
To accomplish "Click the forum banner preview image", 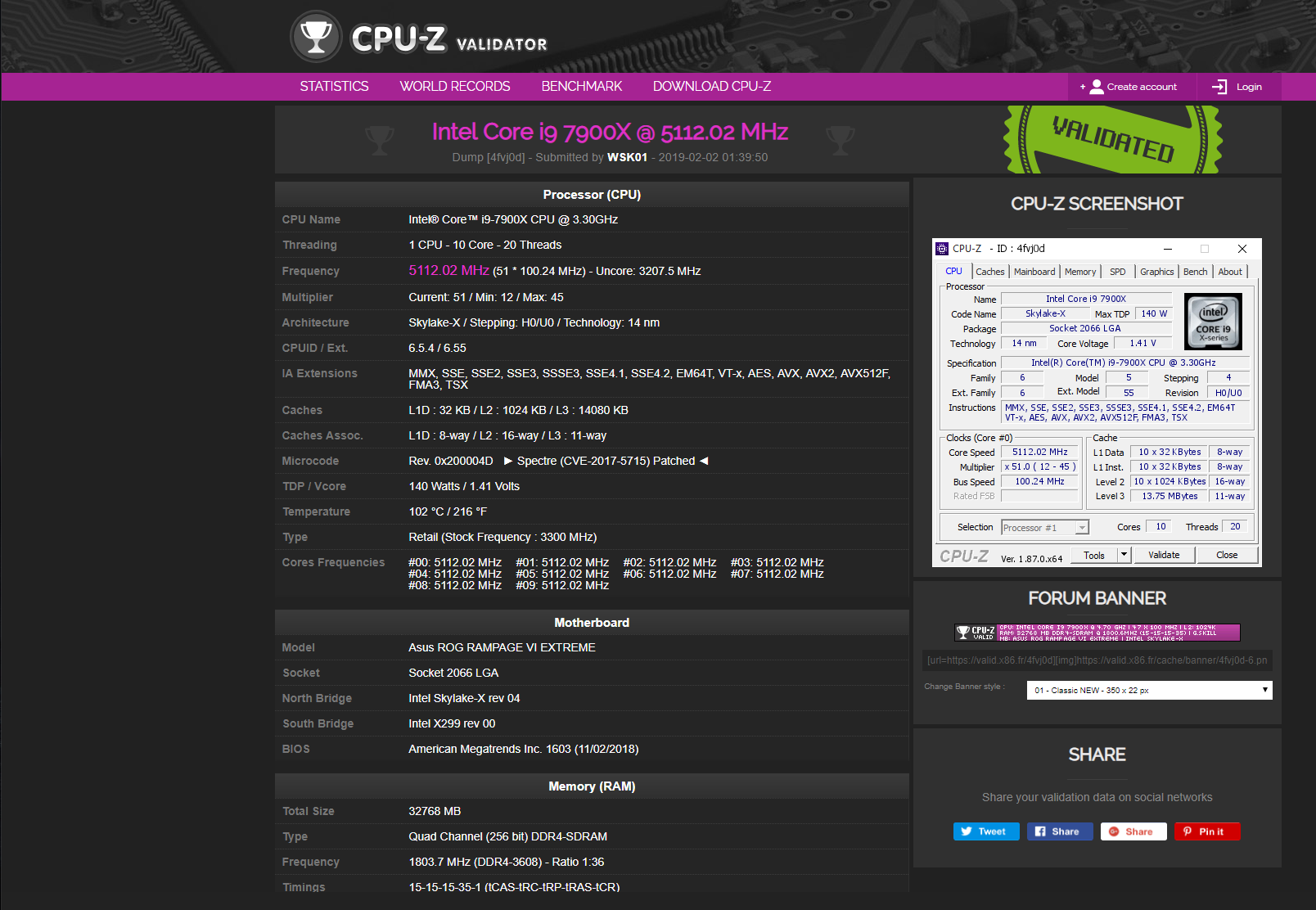I will [1097, 633].
